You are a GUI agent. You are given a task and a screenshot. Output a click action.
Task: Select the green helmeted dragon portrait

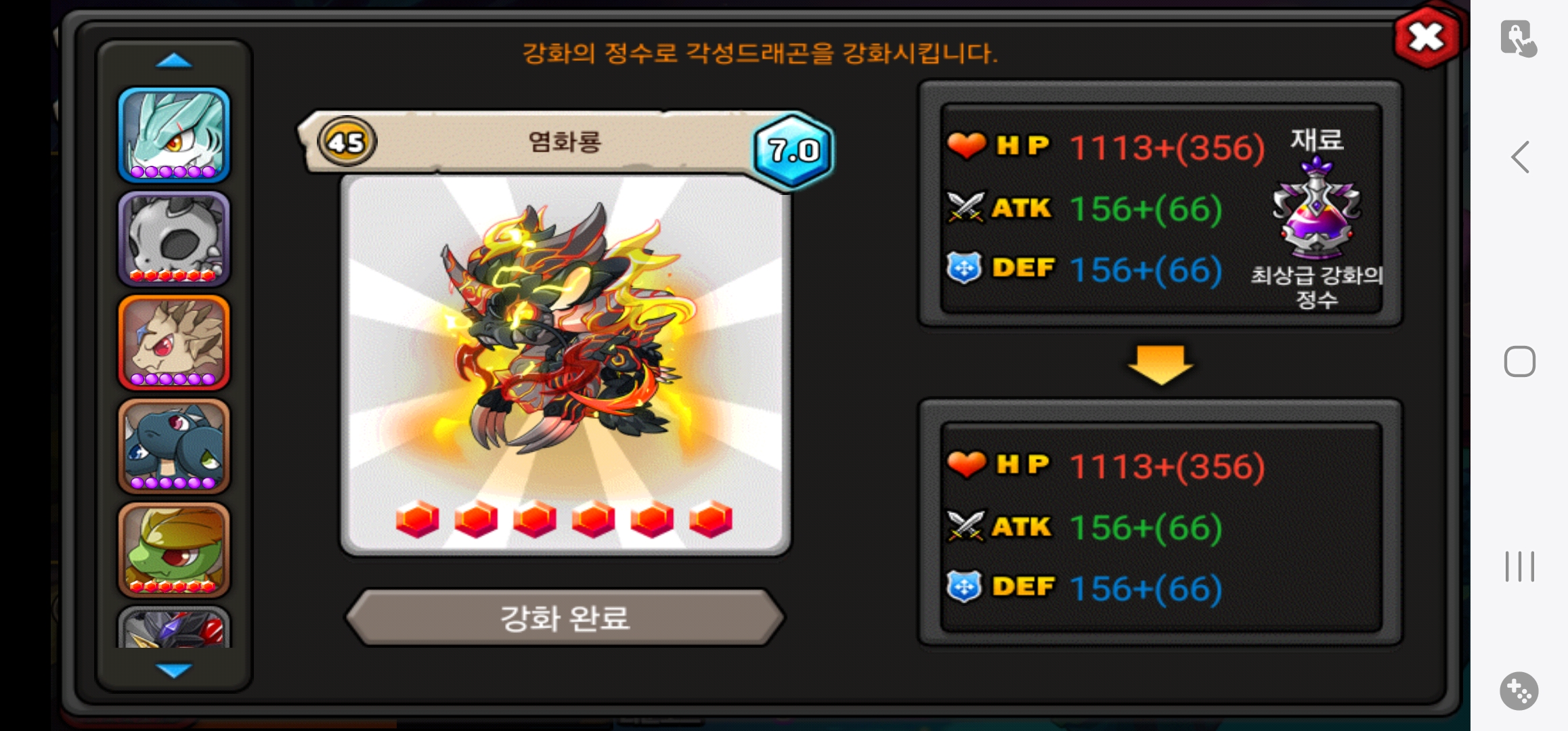pos(174,549)
